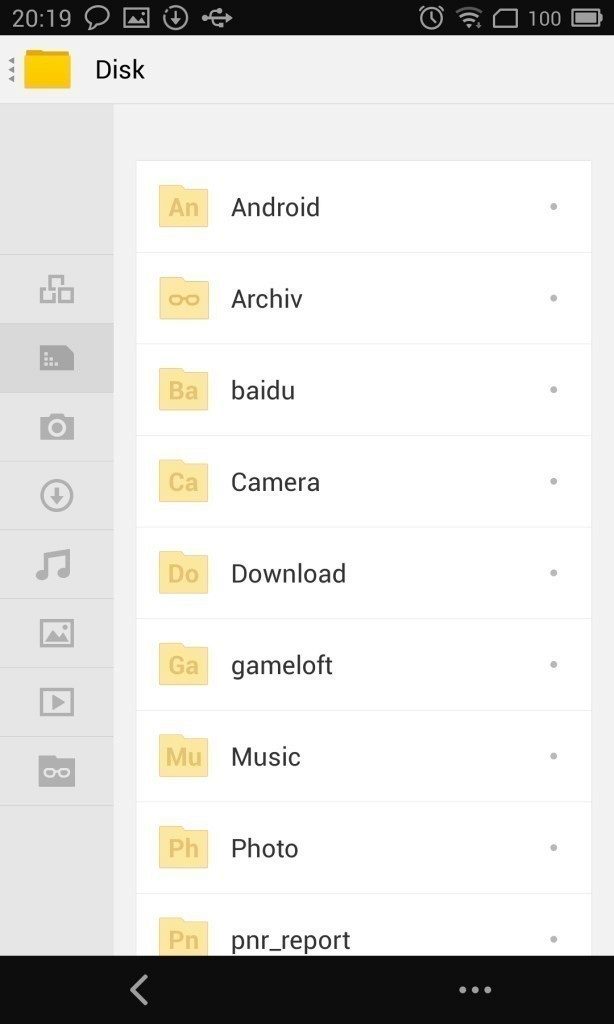
Task: Open the network/LAN category in sidebar
Action: tap(56, 289)
